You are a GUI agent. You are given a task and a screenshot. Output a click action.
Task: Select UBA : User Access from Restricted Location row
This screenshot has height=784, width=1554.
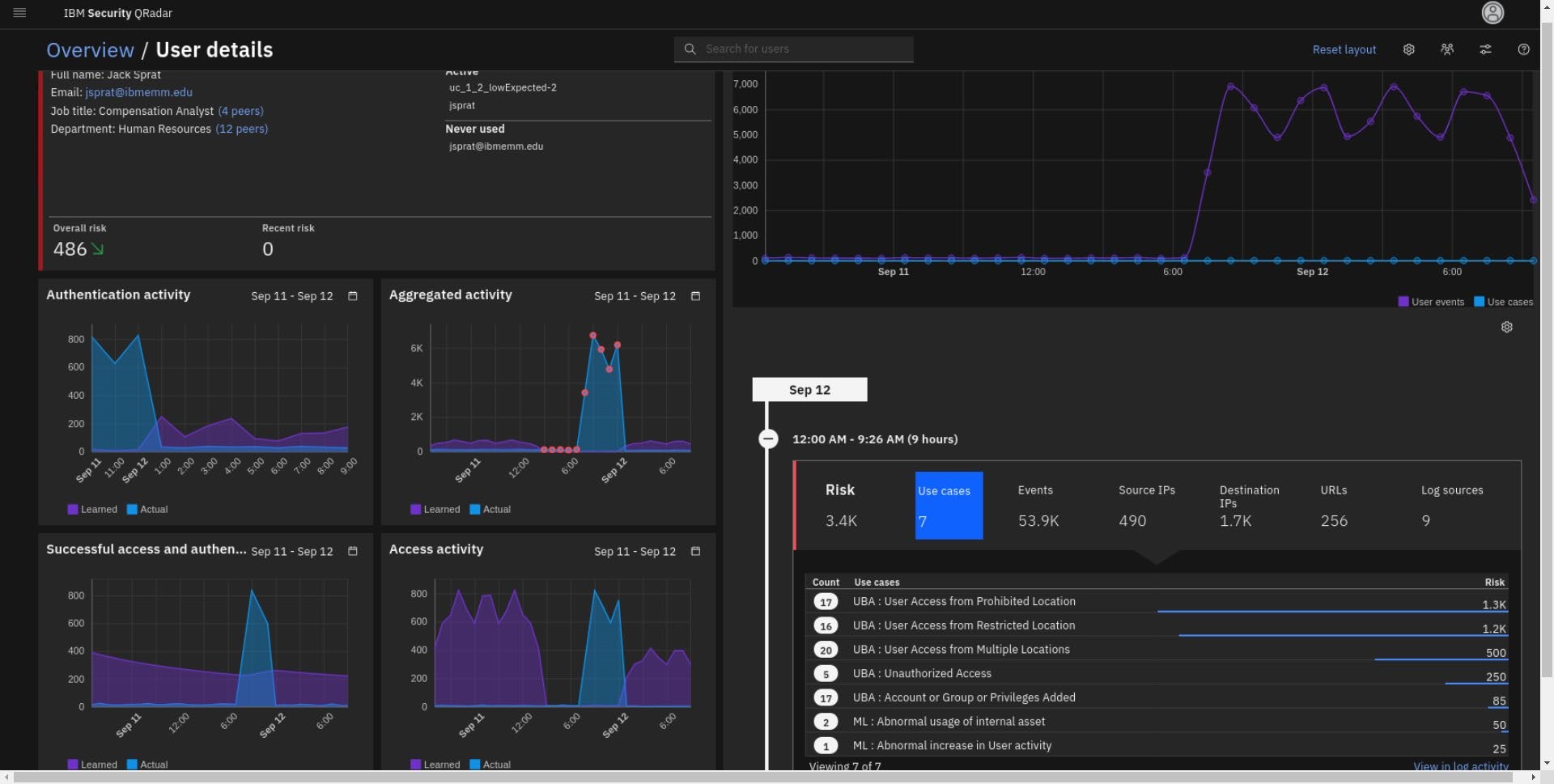click(1157, 625)
